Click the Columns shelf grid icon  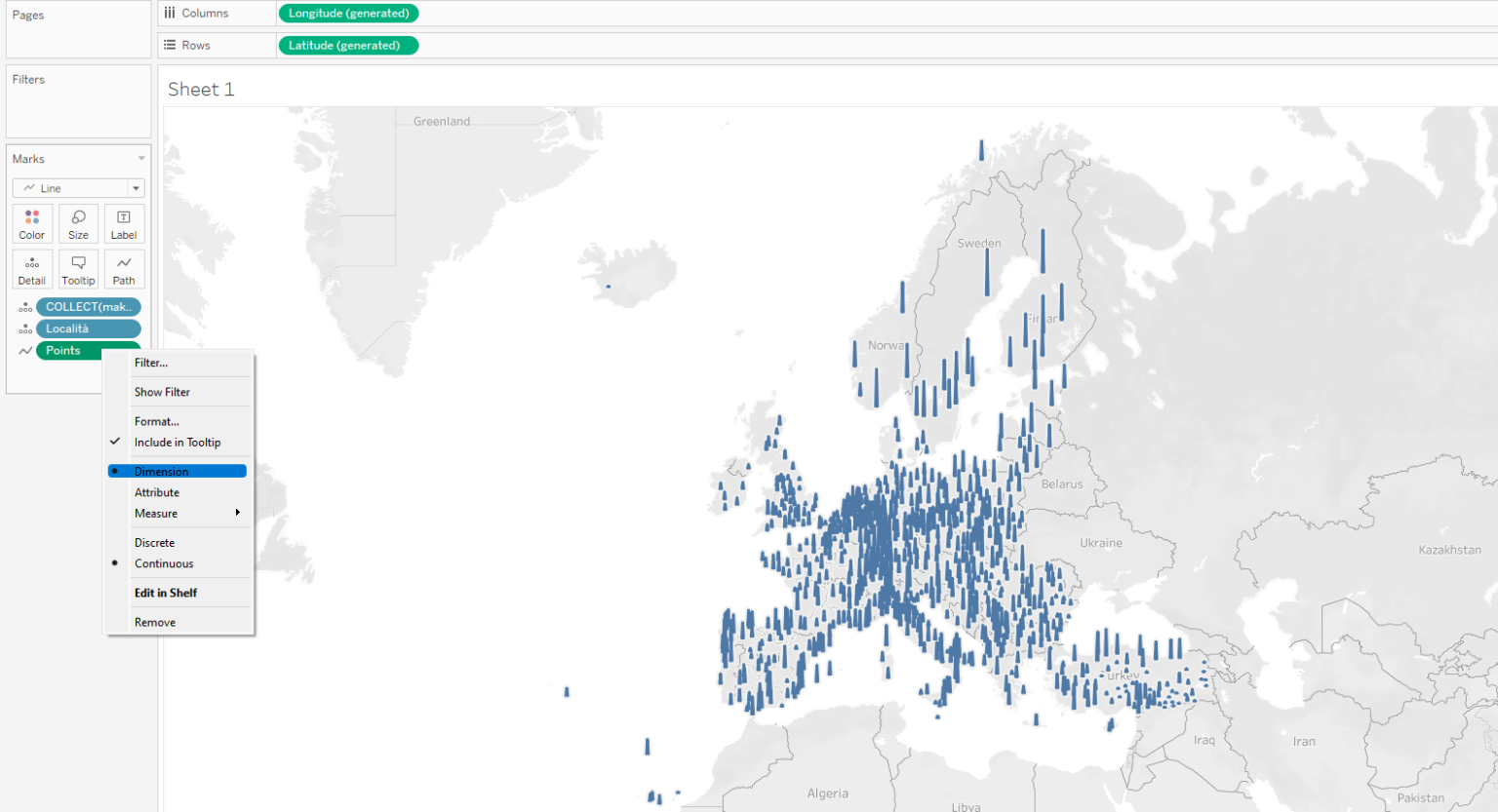pos(171,13)
